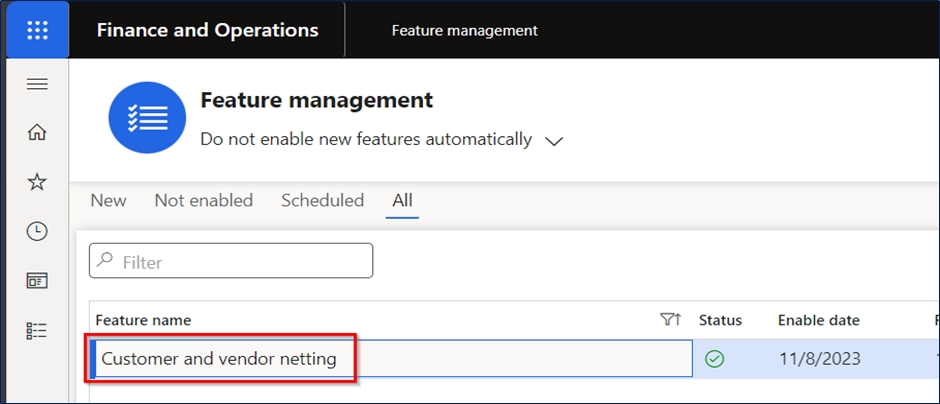Viewport: 940px width, 404px height.
Task: Select the All tab
Action: pyautogui.click(x=402, y=200)
